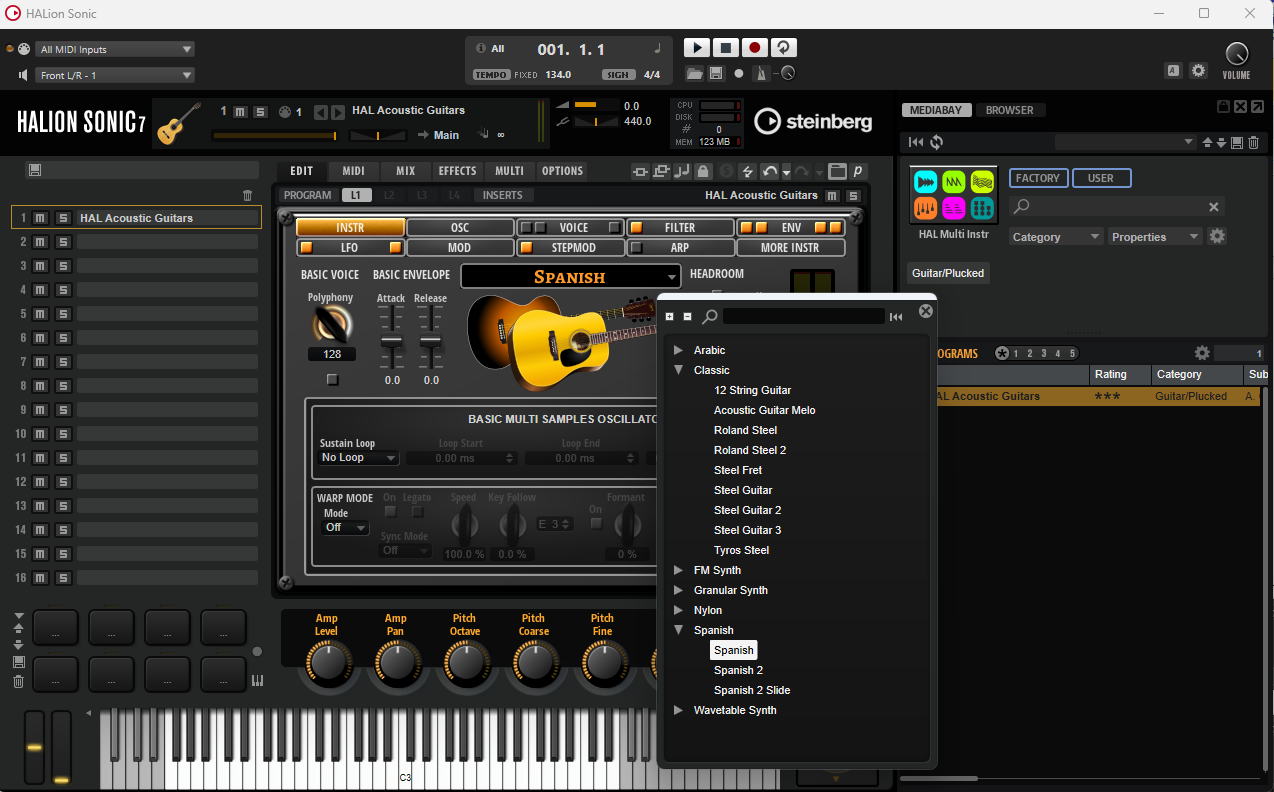Open the settings gear beside Volume
The image size is (1274, 792).
1199,70
